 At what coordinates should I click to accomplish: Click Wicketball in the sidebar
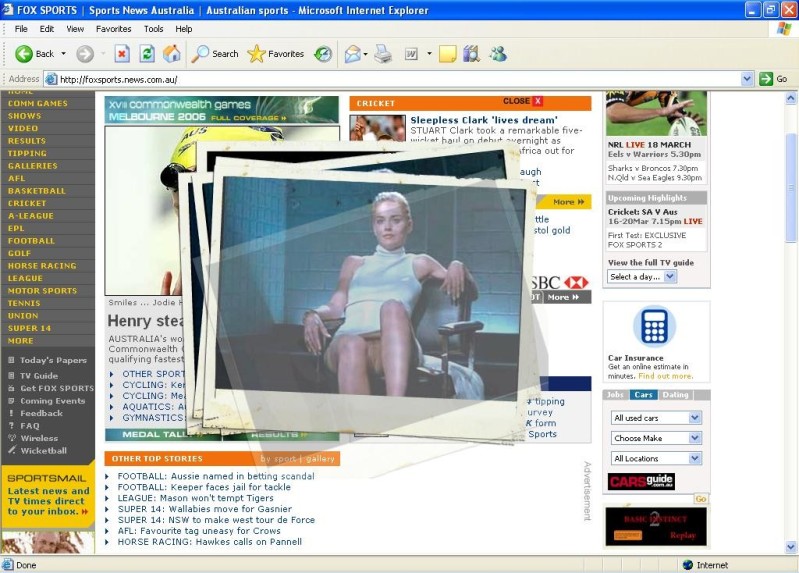pyautogui.click(x=43, y=451)
